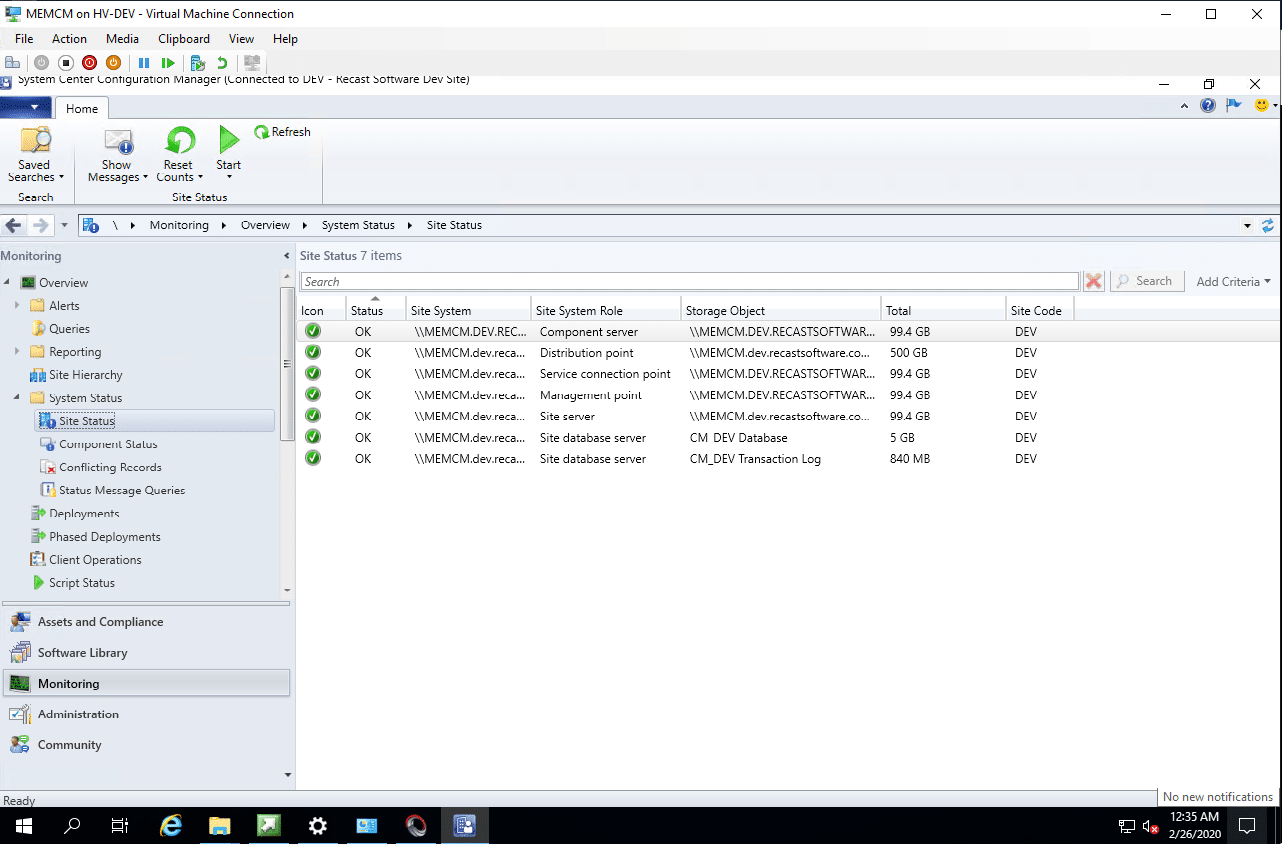The image size is (1282, 844).
Task: Click Show Messages in the ribbon
Action: point(116,150)
